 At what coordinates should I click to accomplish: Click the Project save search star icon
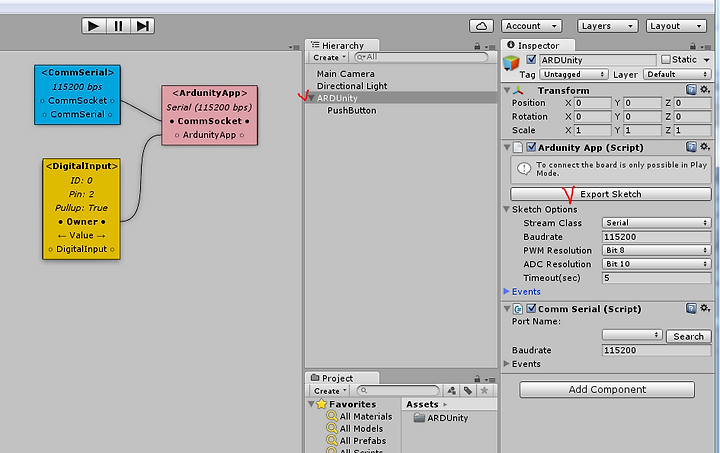click(484, 391)
